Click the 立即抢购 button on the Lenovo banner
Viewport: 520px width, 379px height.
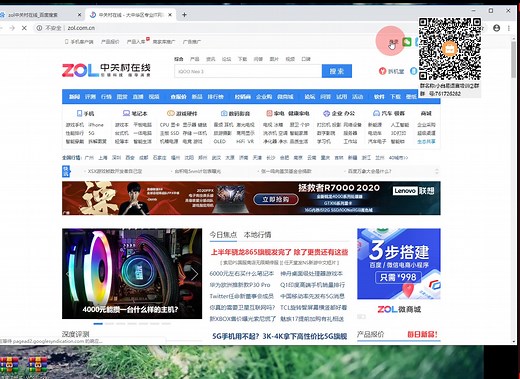tap(276, 199)
